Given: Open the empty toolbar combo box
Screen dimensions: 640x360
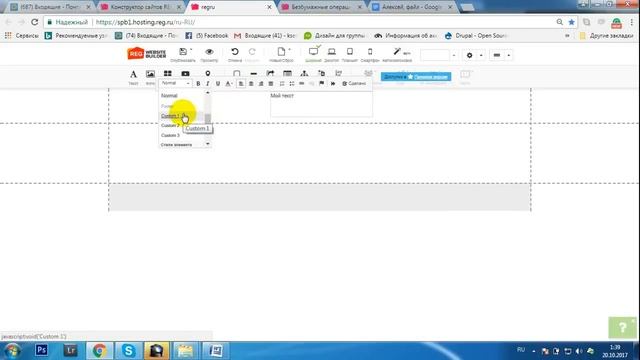Looking at the screenshot, I should click(438, 55).
